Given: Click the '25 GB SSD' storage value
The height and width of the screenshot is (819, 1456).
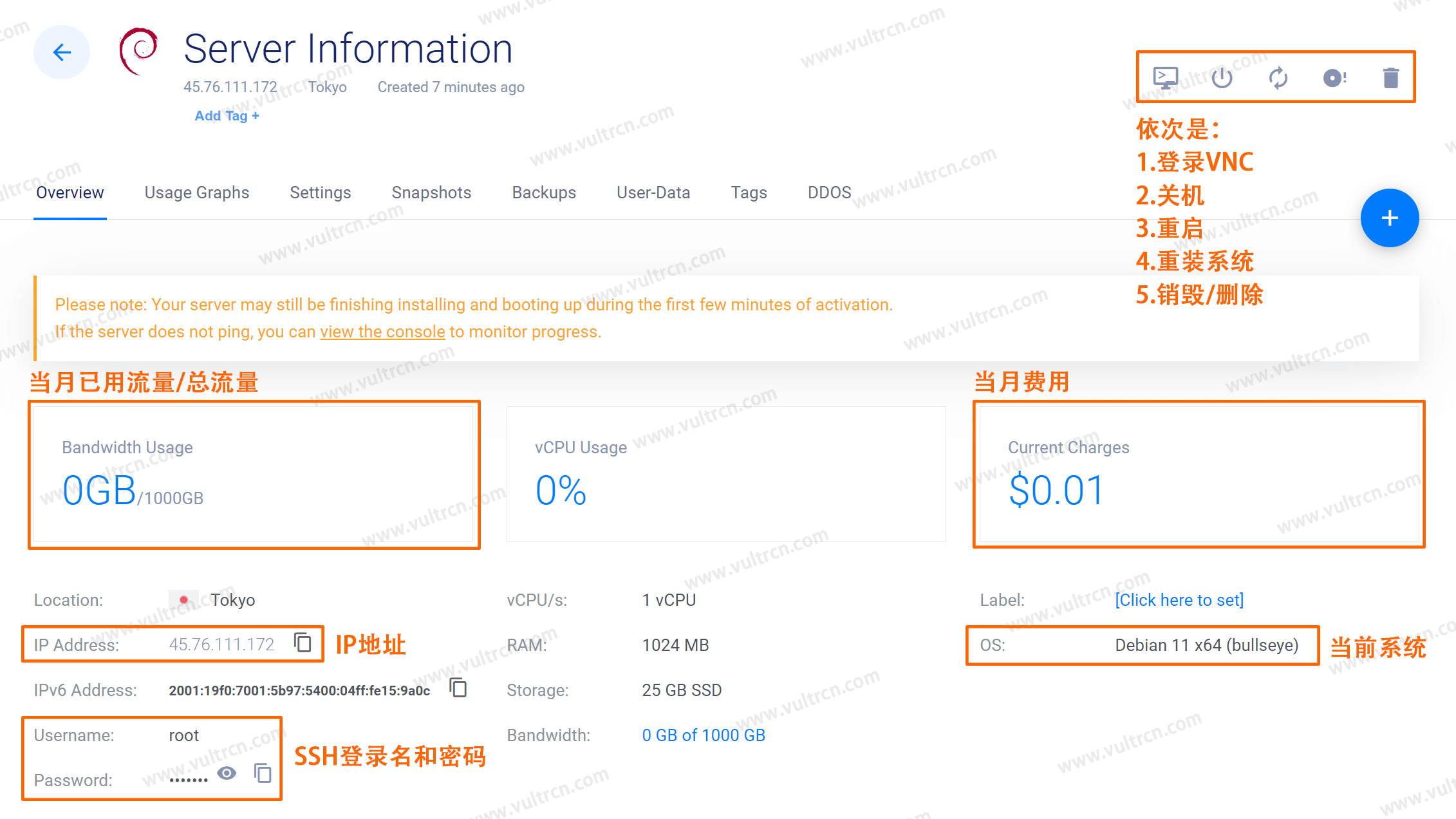Looking at the screenshot, I should 682,690.
